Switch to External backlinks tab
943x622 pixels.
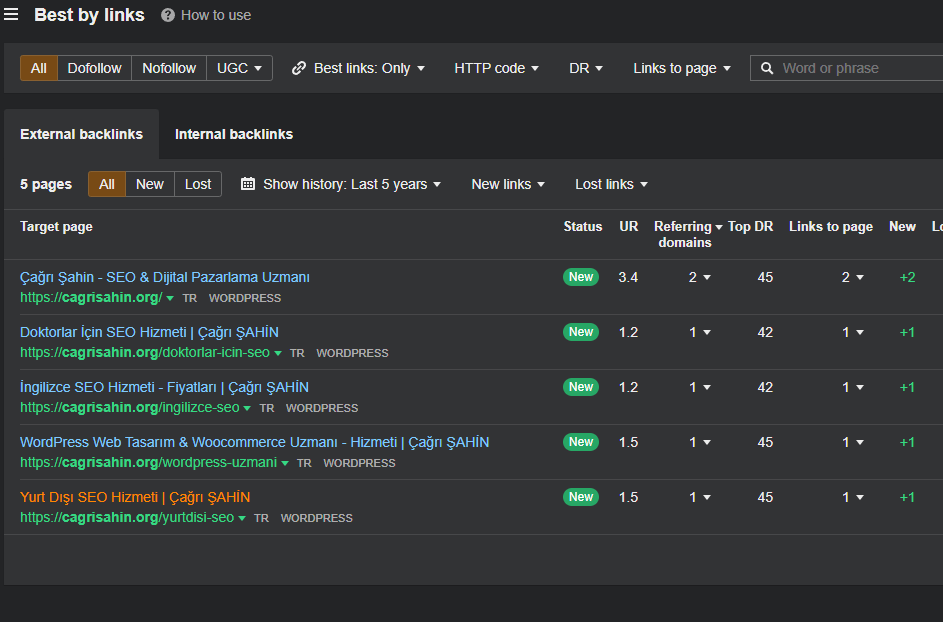coord(81,134)
